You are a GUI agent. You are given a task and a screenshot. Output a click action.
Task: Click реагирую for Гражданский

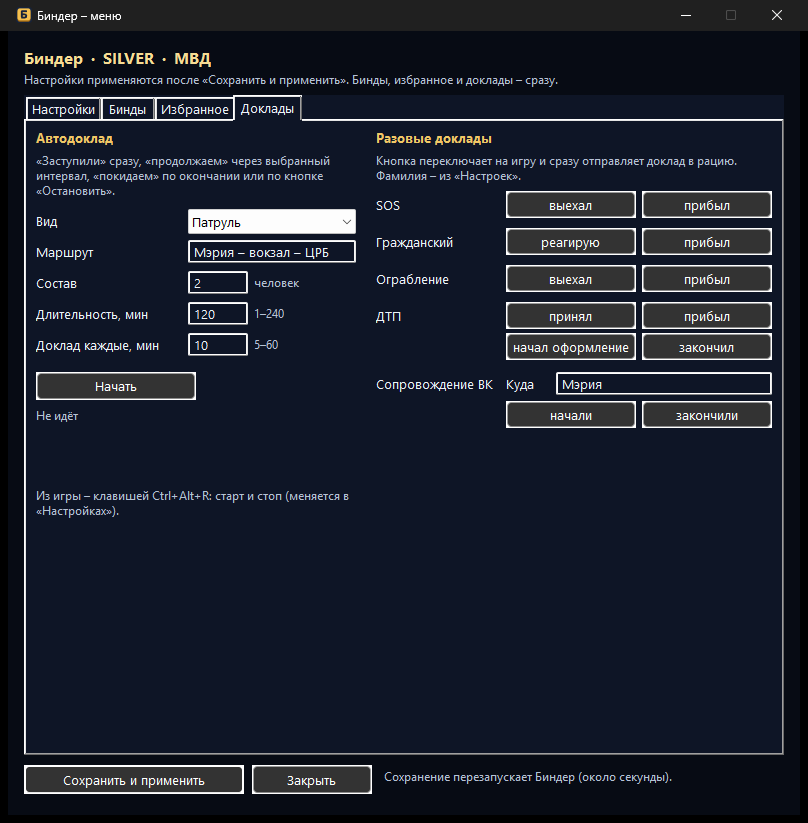click(x=571, y=242)
